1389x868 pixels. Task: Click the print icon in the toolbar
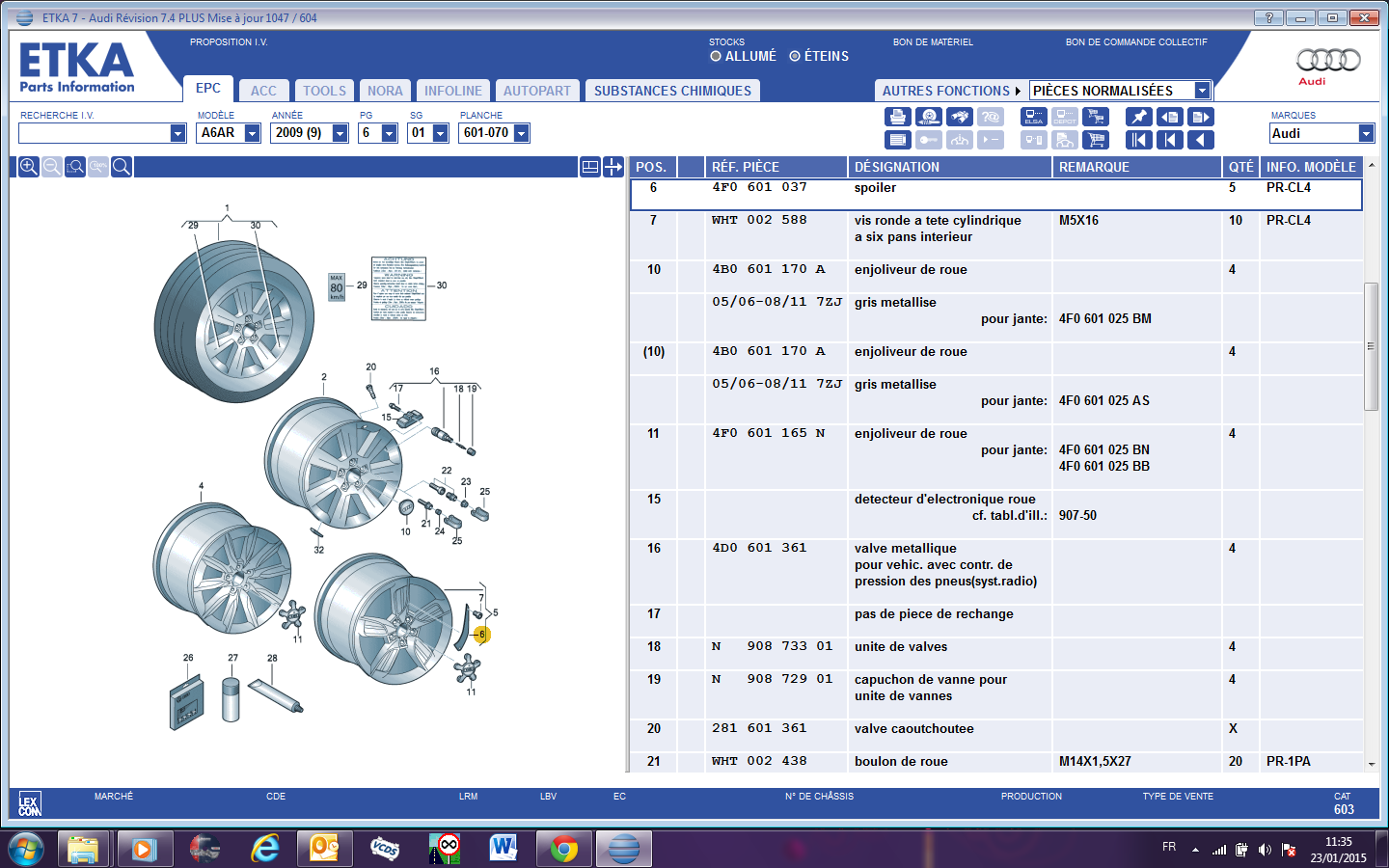point(897,117)
